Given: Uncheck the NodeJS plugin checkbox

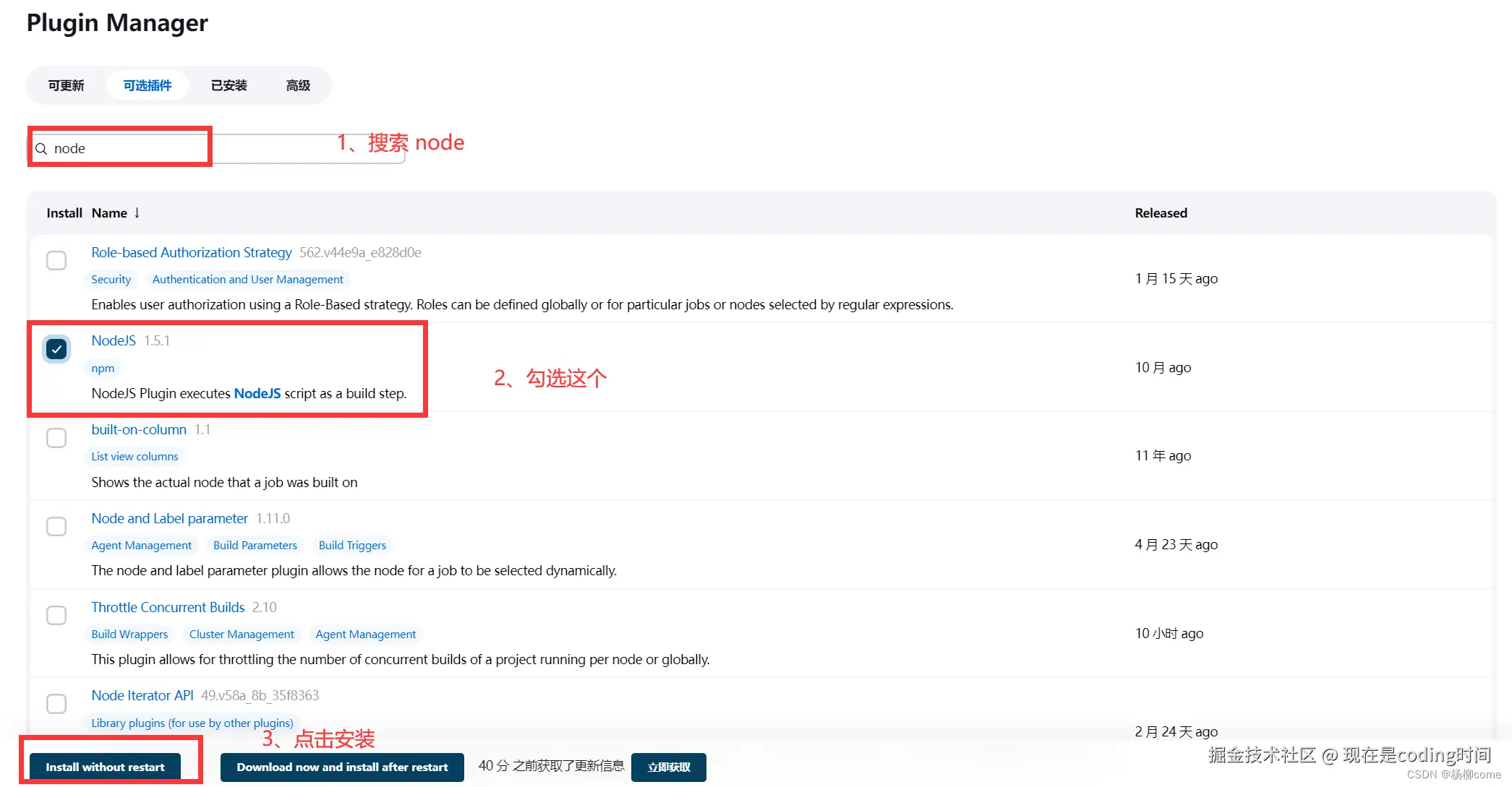Looking at the screenshot, I should pos(56,349).
